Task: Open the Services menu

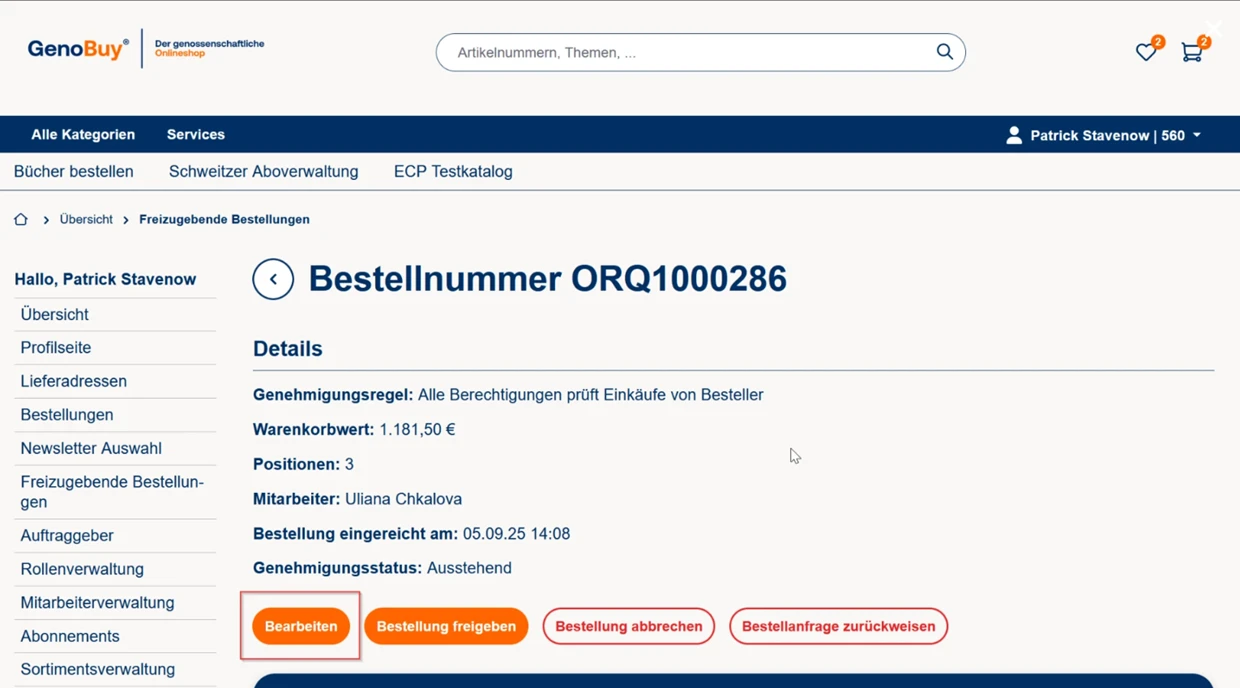Action: point(196,135)
